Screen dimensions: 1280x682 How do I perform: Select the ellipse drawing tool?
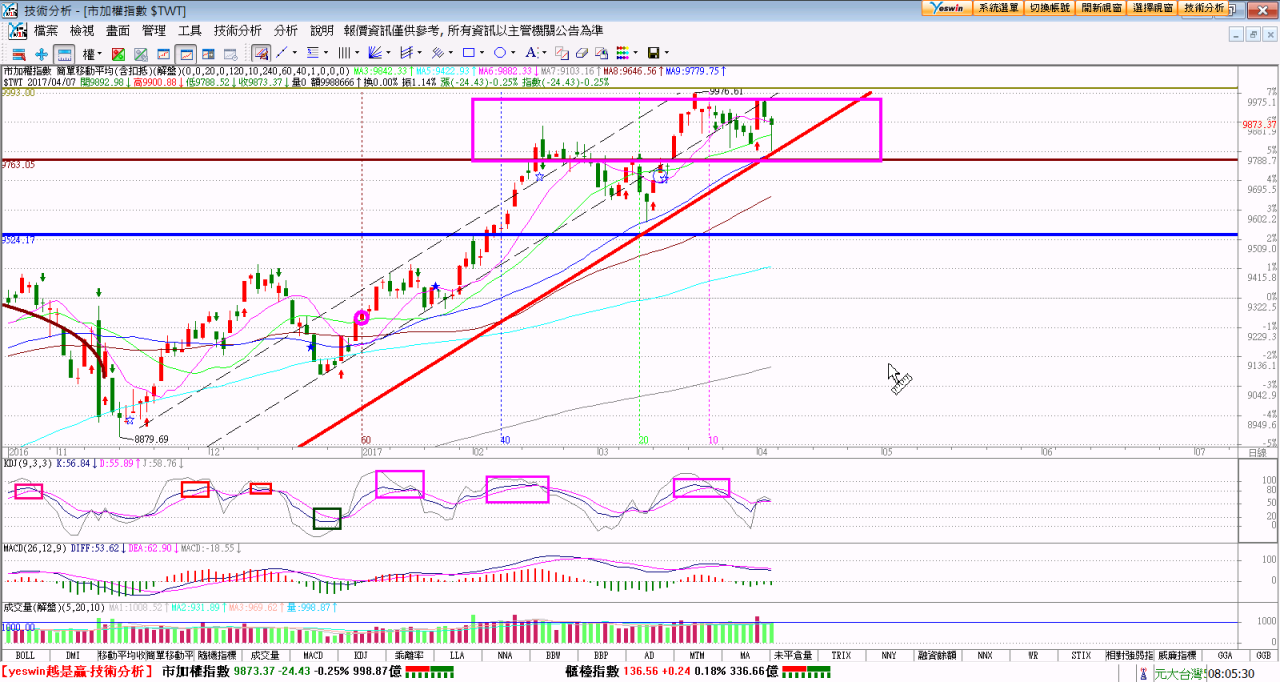click(x=499, y=53)
